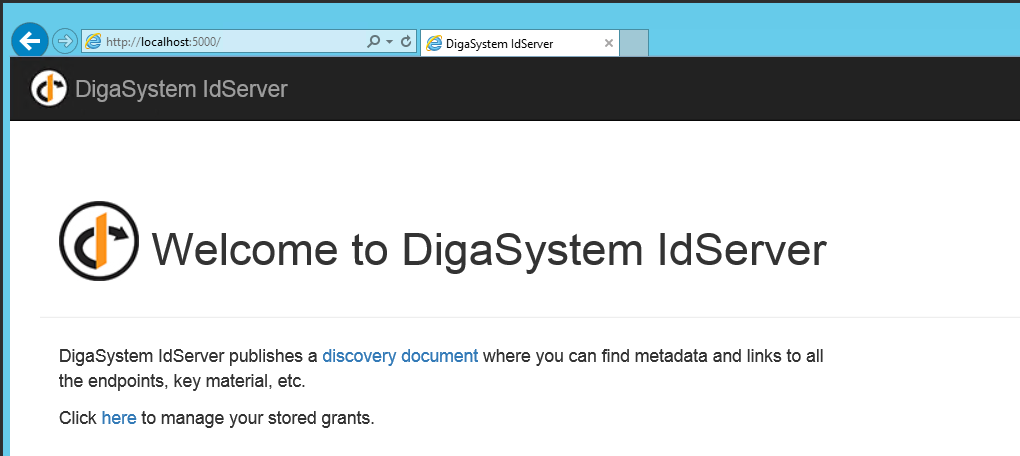Click the Welcome to DigaSystem IdServer heading

489,249
